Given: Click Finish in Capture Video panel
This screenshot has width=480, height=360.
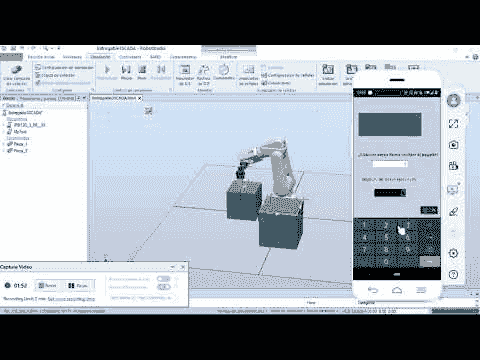Looking at the screenshot, I should pyautogui.click(x=47, y=285).
